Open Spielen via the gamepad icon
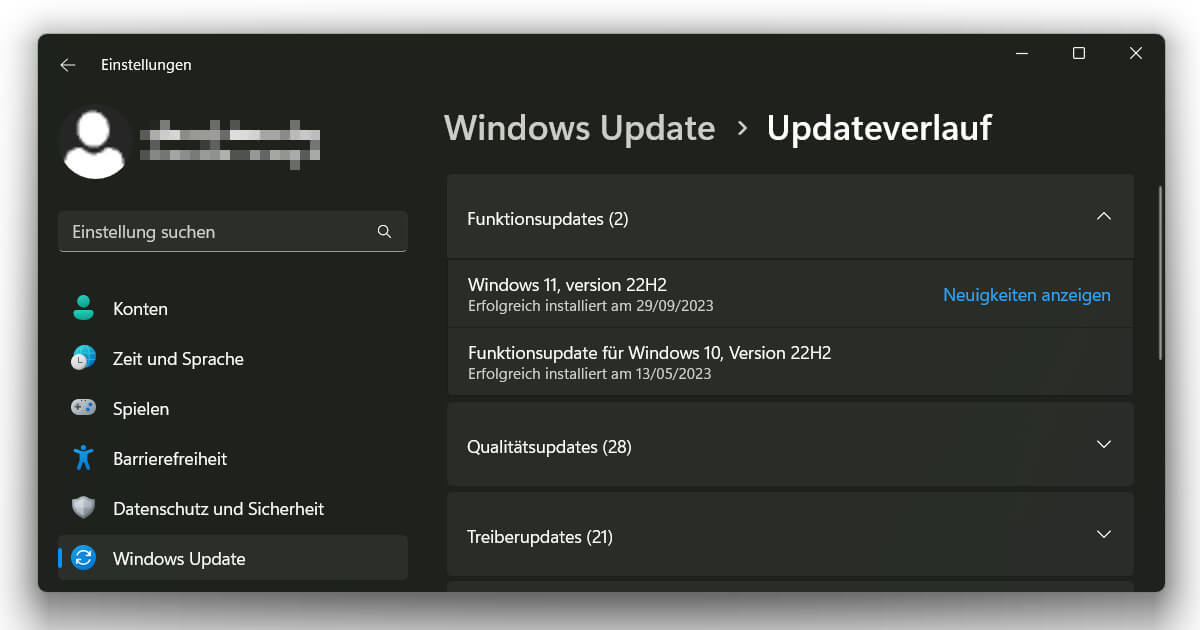Viewport: 1200px width, 630px height. click(83, 408)
